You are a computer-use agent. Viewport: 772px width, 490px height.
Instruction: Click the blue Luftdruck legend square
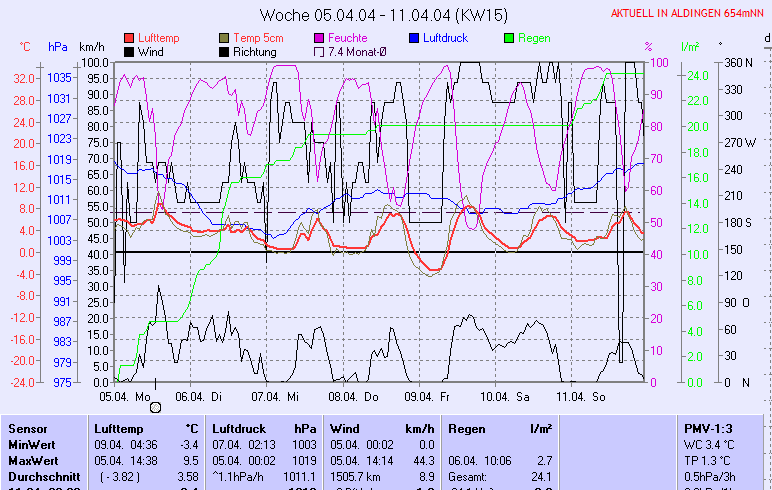coord(413,38)
